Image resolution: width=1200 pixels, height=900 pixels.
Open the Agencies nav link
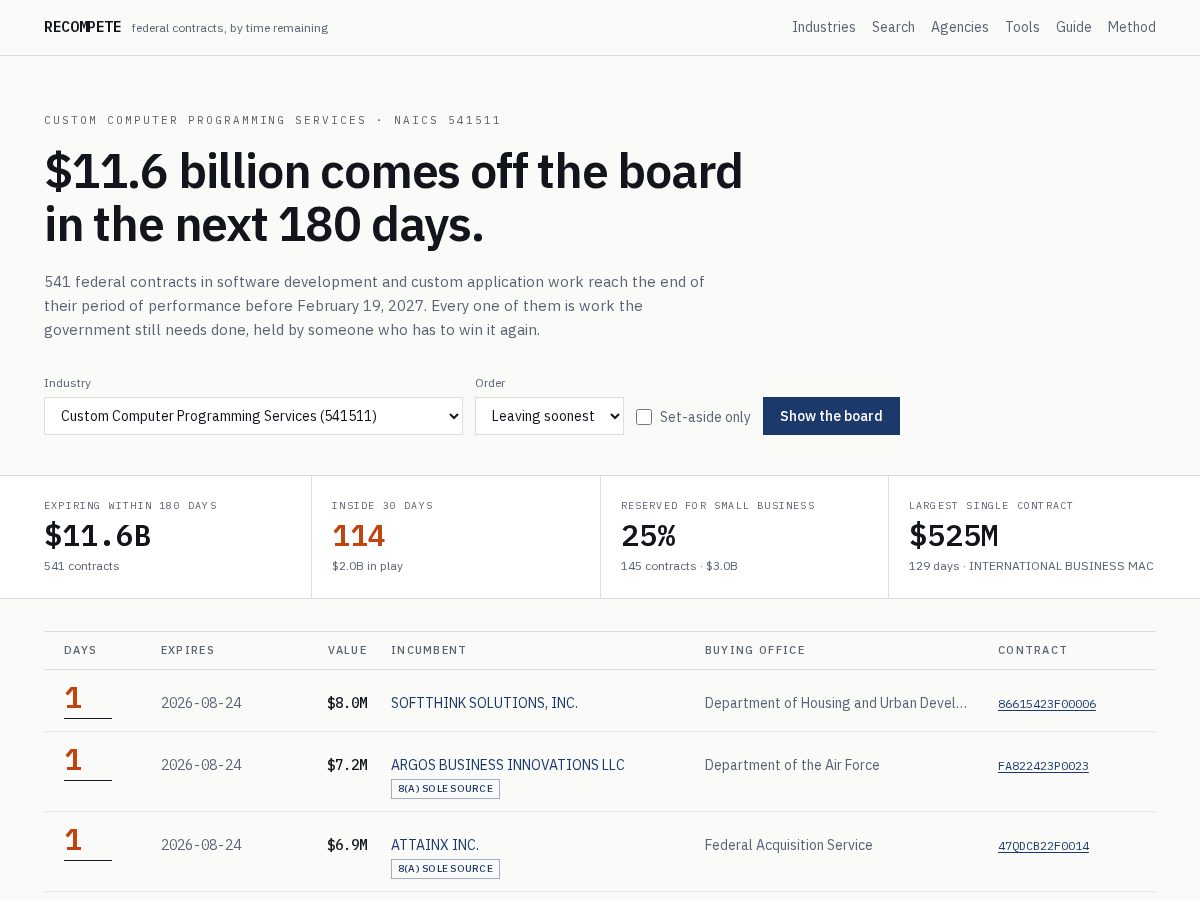click(960, 27)
